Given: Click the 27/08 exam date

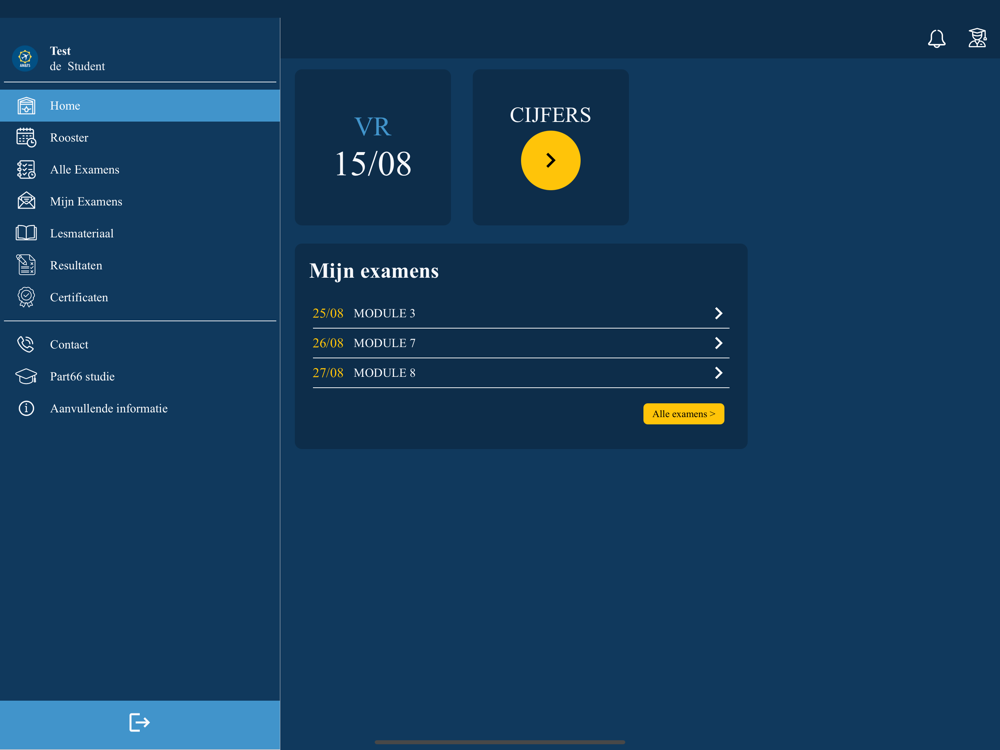Looking at the screenshot, I should click(328, 373).
